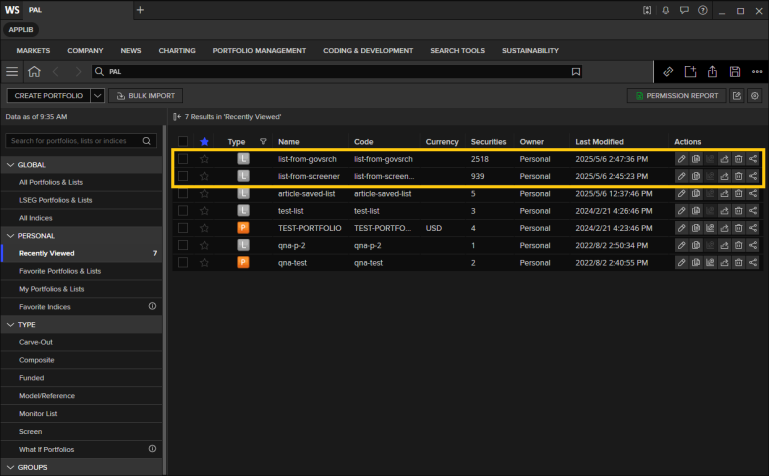Click the BULK IMPORT button
769x476 pixels.
[146, 96]
